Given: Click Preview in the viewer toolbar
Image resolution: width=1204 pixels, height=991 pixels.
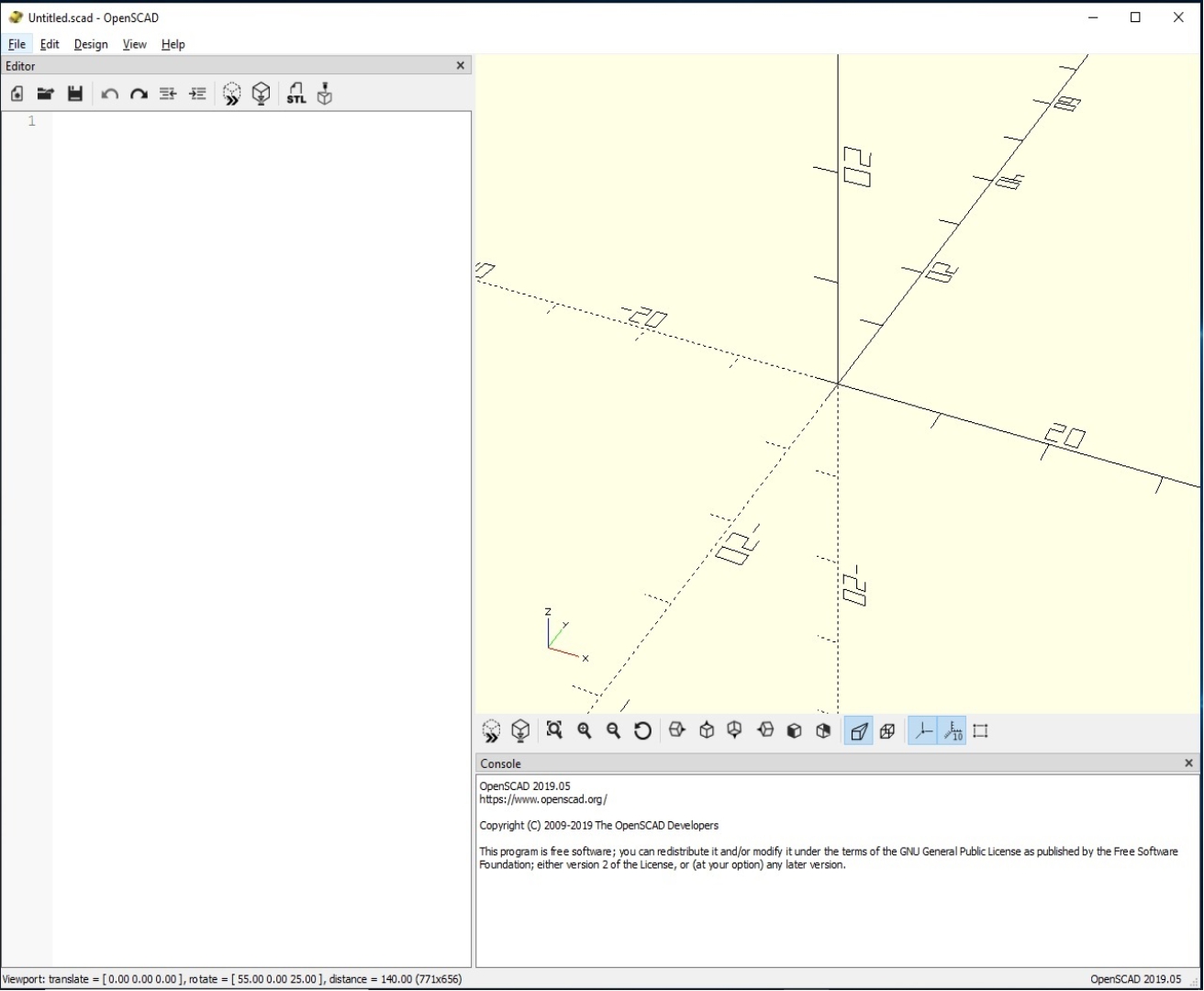Looking at the screenshot, I should point(491,731).
